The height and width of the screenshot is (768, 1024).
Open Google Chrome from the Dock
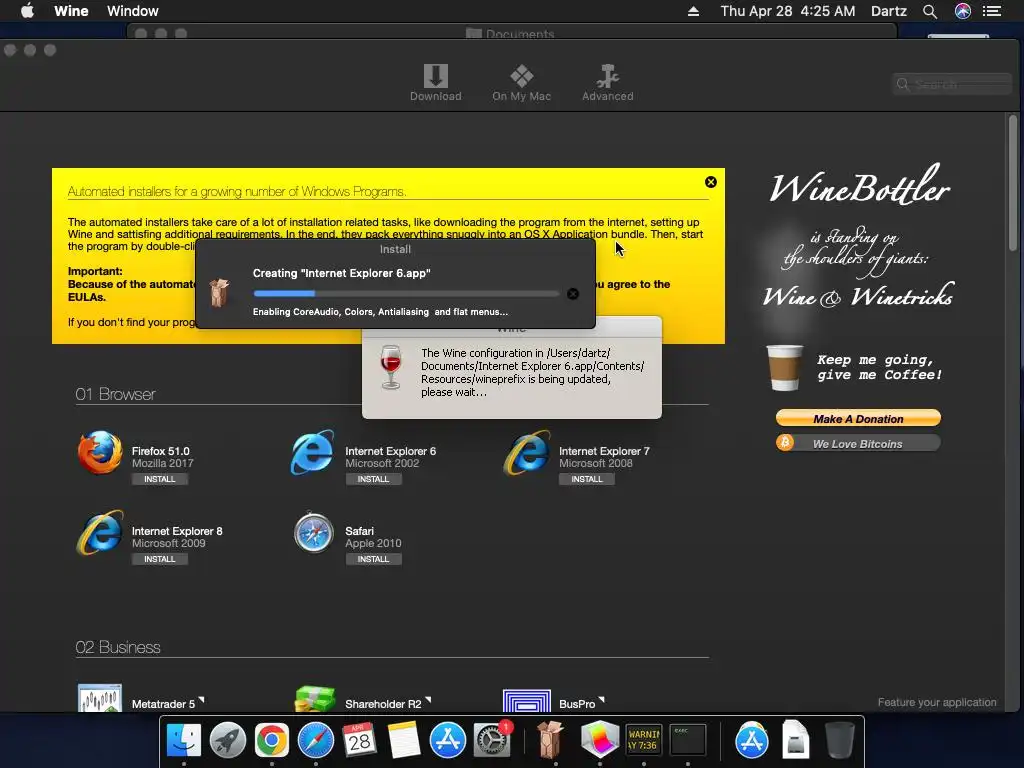[272, 741]
